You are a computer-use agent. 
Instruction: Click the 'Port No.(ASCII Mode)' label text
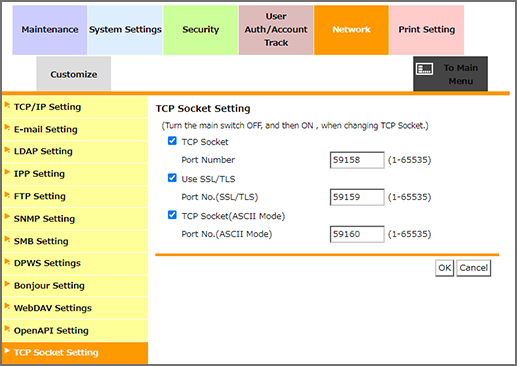tap(227, 234)
